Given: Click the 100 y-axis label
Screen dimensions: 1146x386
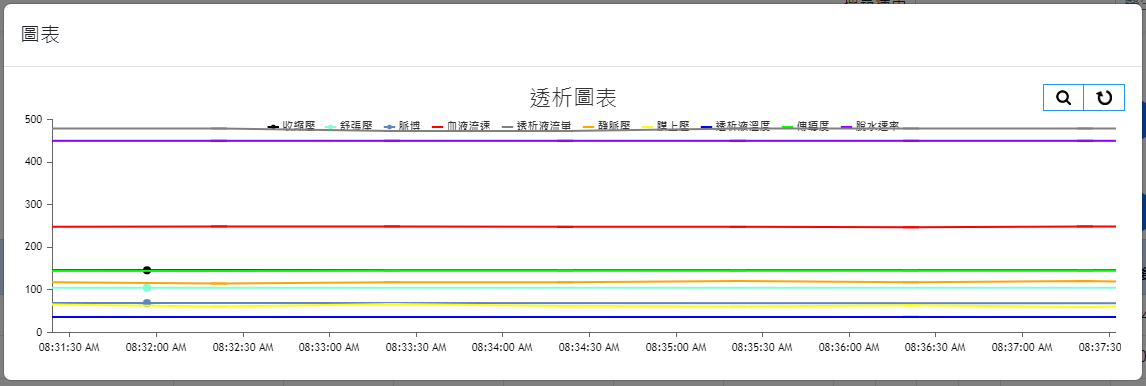Looking at the screenshot, I should pyautogui.click(x=34, y=290).
